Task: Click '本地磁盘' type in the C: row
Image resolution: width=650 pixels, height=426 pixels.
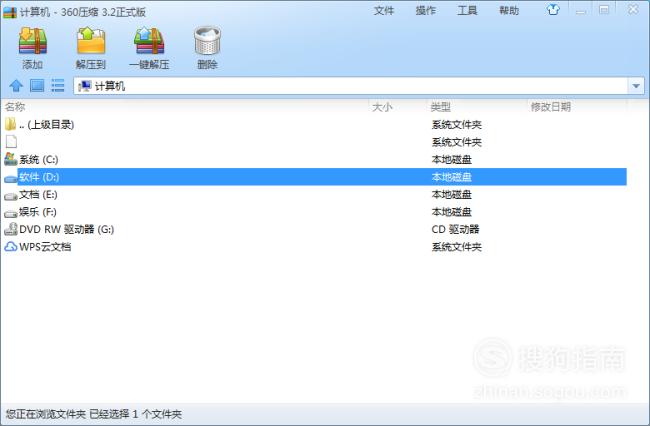Action: [451, 160]
